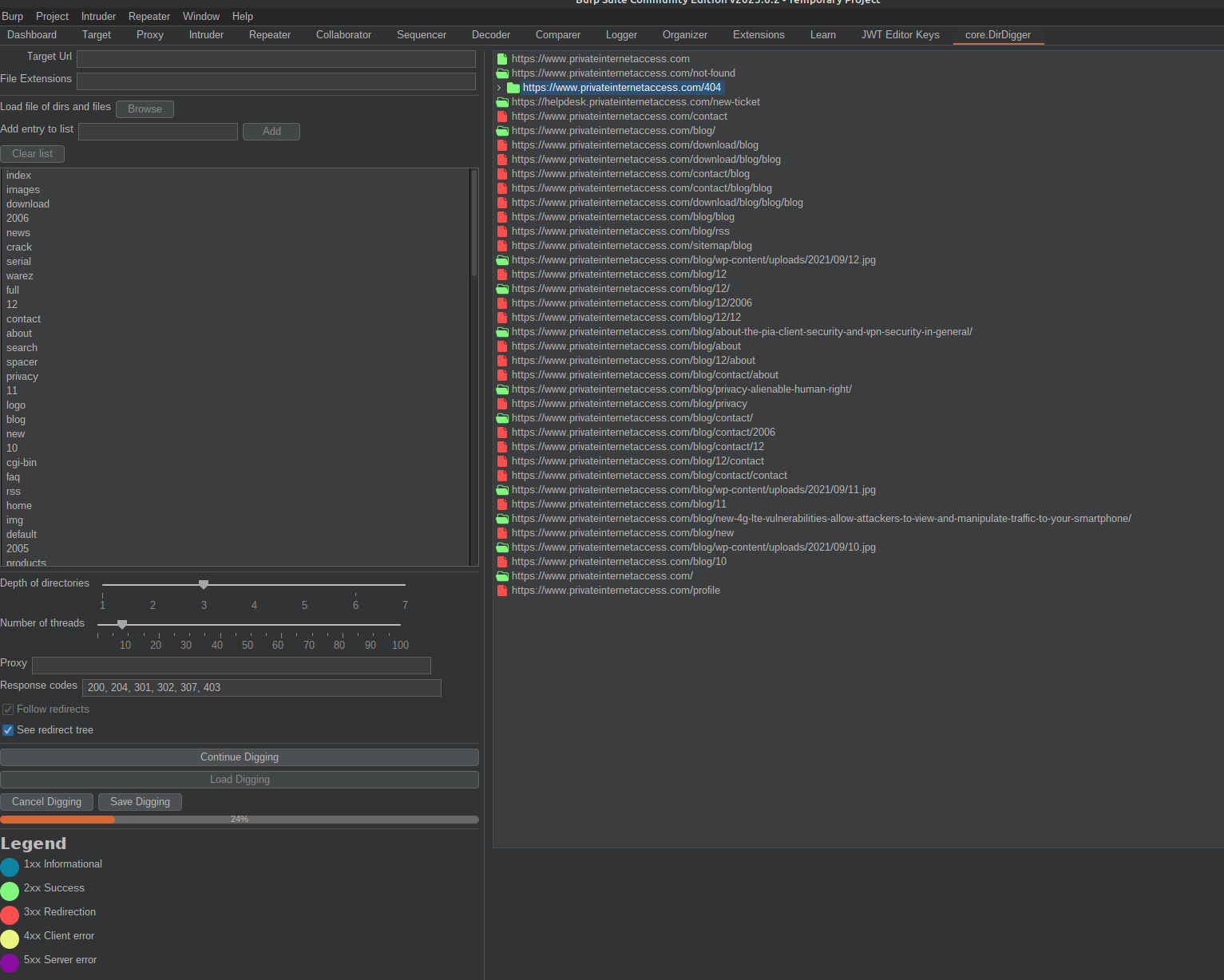Click folder icon for new-4g-lte-vulnerabilities URL
The height and width of the screenshot is (980, 1224).
pos(502,519)
